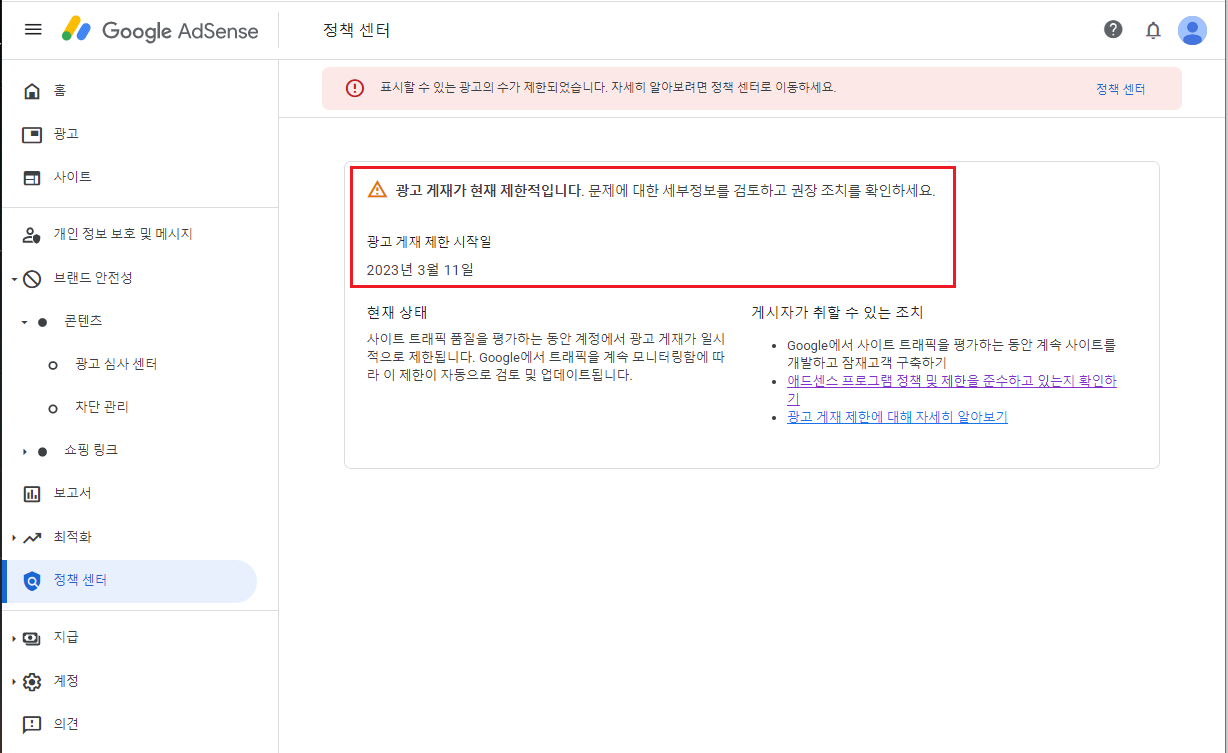
Task: Open the navigation hamburger menu
Action: coord(33,29)
